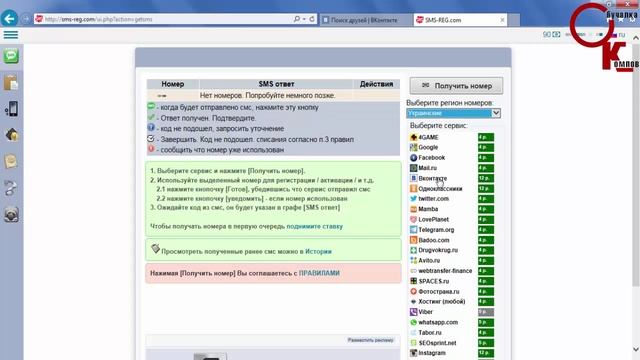The width and height of the screenshot is (640, 360).
Task: Select SPACES.ru in the service list
Action: [x=433, y=281]
